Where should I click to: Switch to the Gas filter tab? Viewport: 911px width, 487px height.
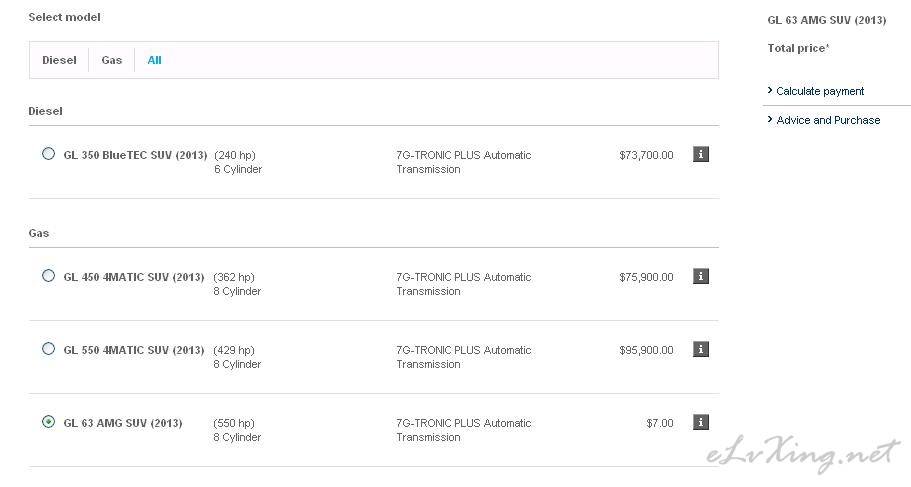tap(112, 60)
